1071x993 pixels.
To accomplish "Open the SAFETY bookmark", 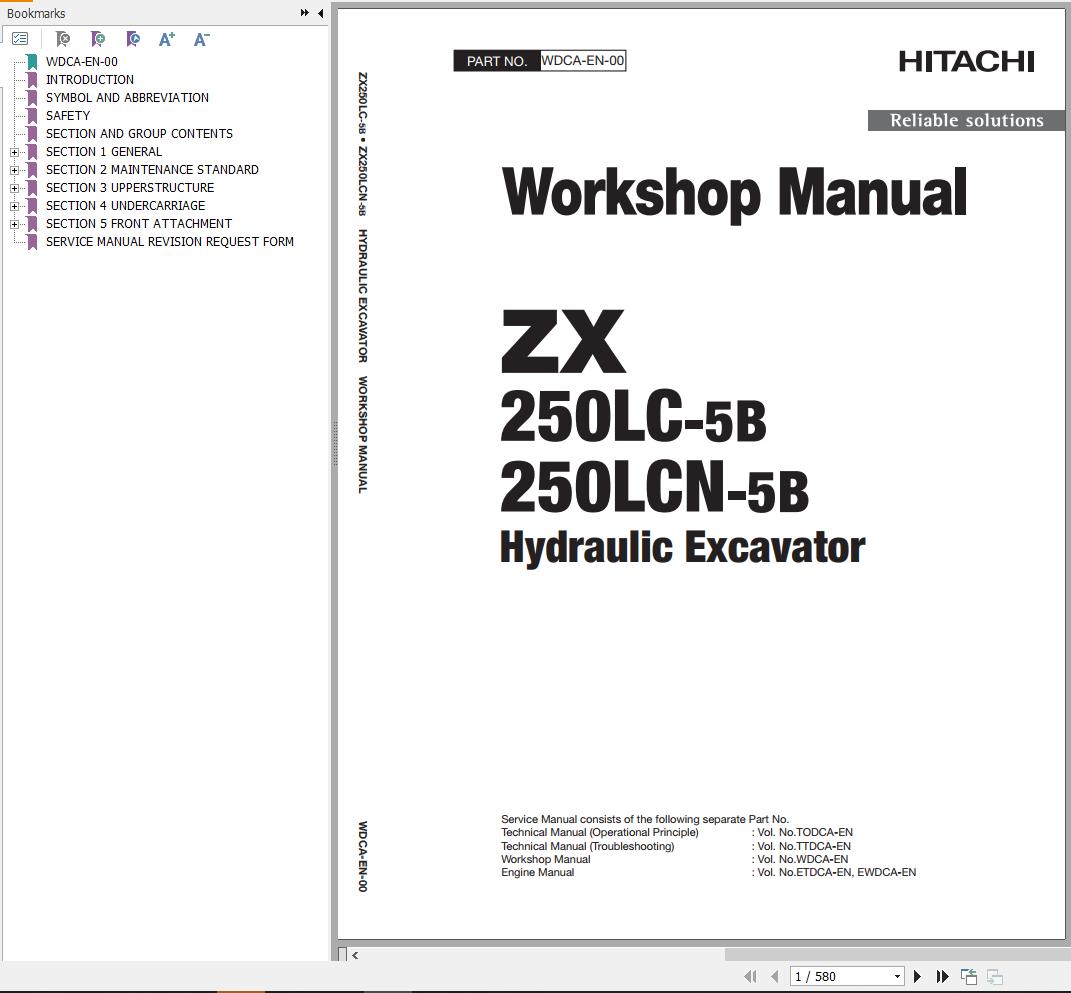I will coord(68,115).
